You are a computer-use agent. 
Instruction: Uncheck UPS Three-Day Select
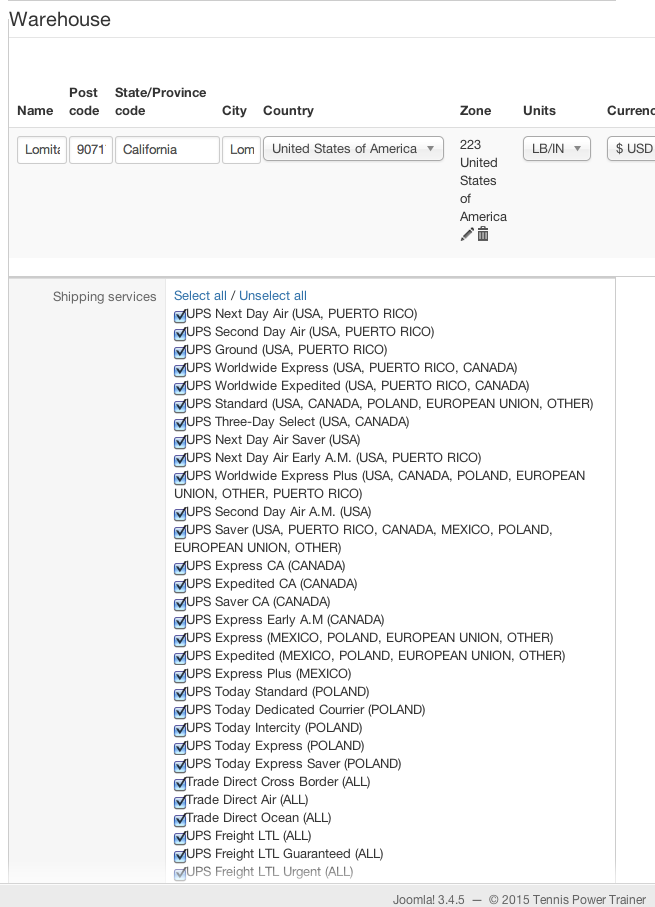pos(180,423)
